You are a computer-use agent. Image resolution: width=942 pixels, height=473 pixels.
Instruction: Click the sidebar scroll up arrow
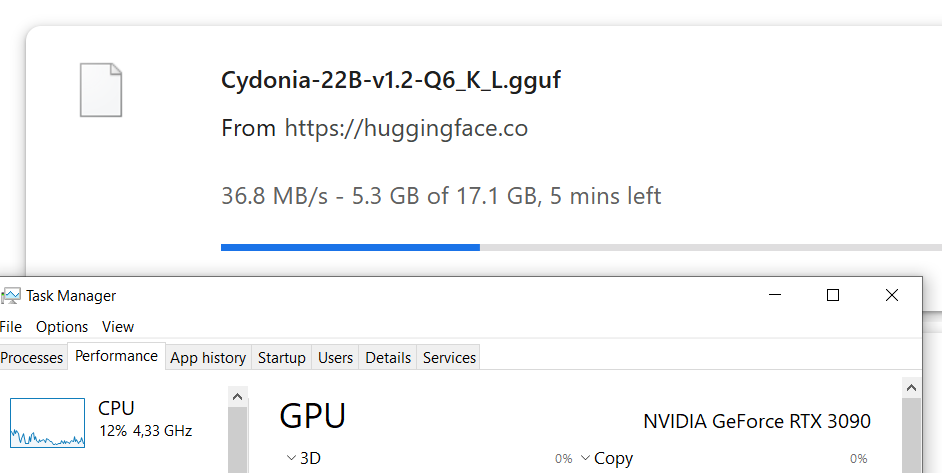(237, 397)
